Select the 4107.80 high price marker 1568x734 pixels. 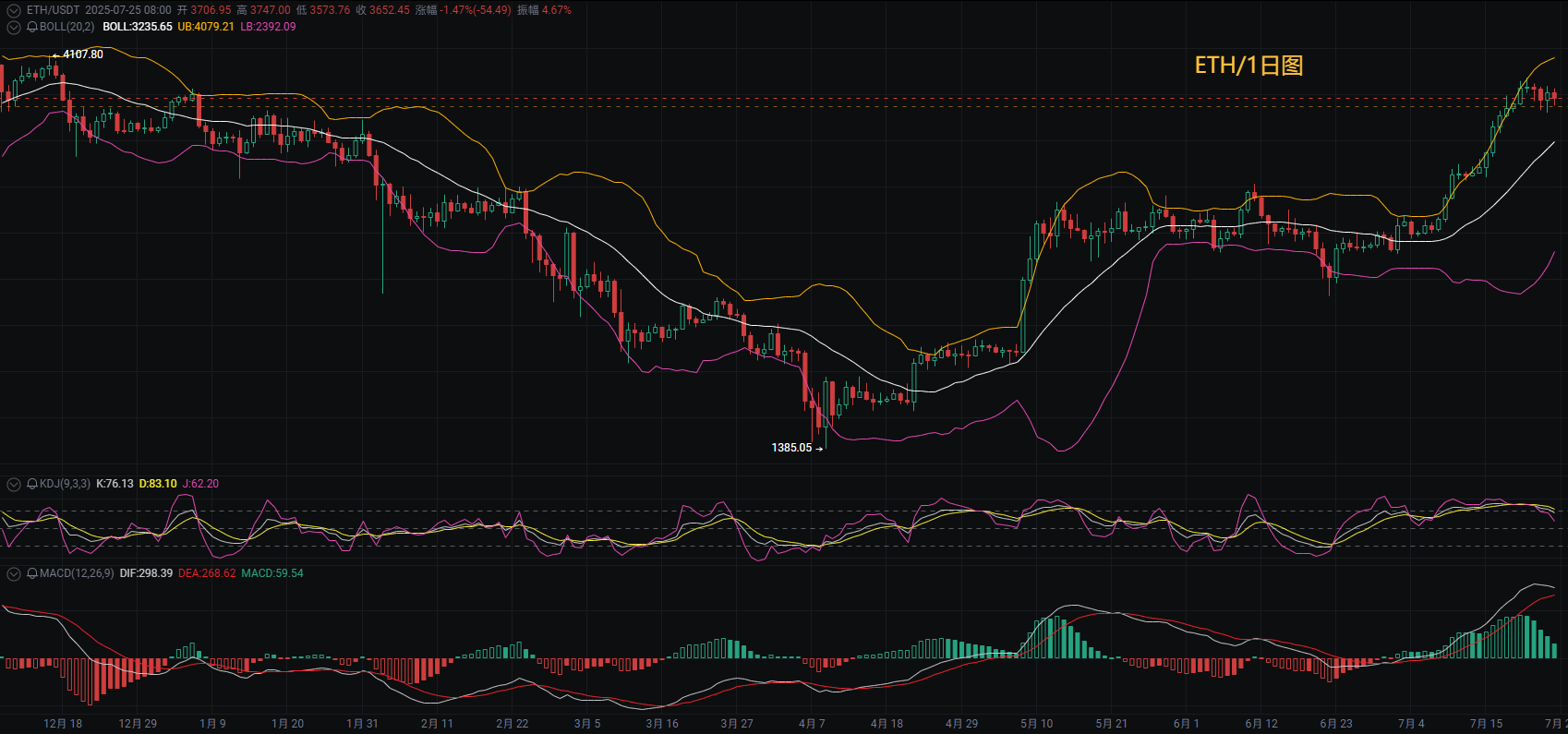click(83, 54)
